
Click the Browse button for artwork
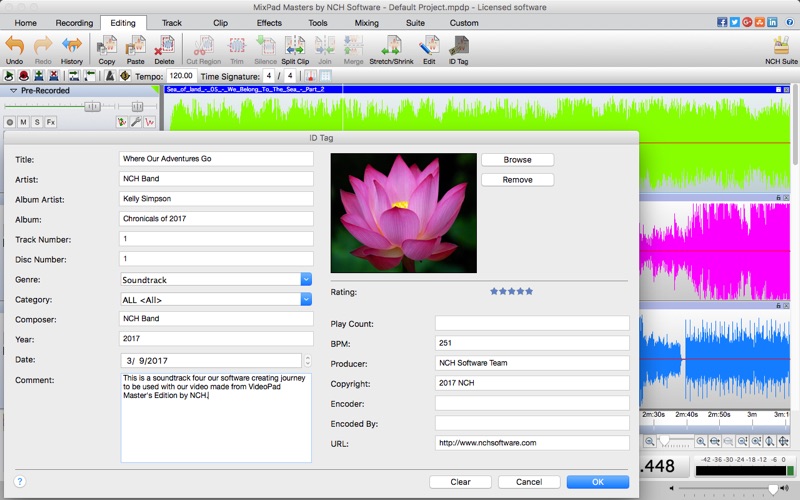(x=517, y=159)
